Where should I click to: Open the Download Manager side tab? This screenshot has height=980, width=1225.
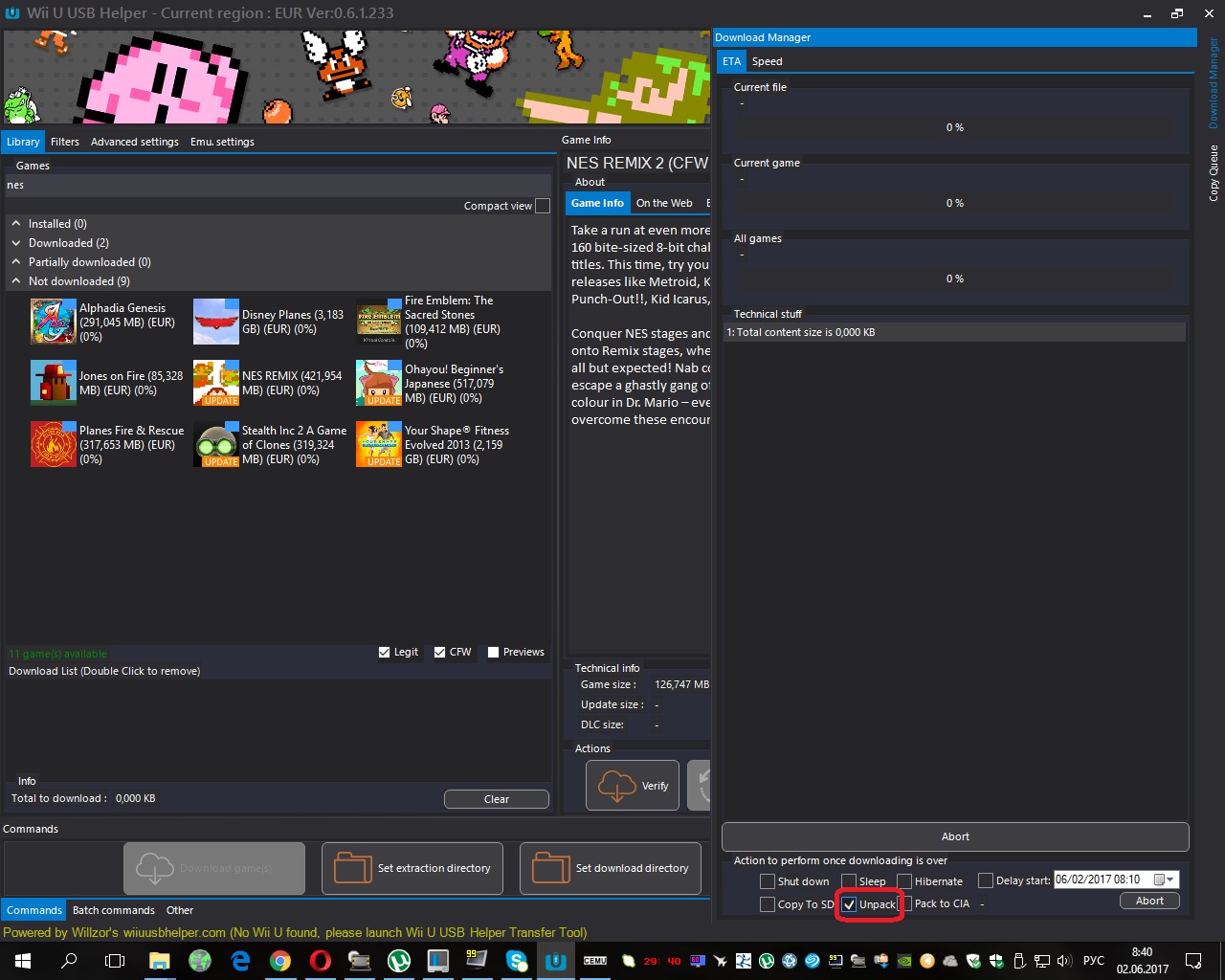click(x=1214, y=83)
